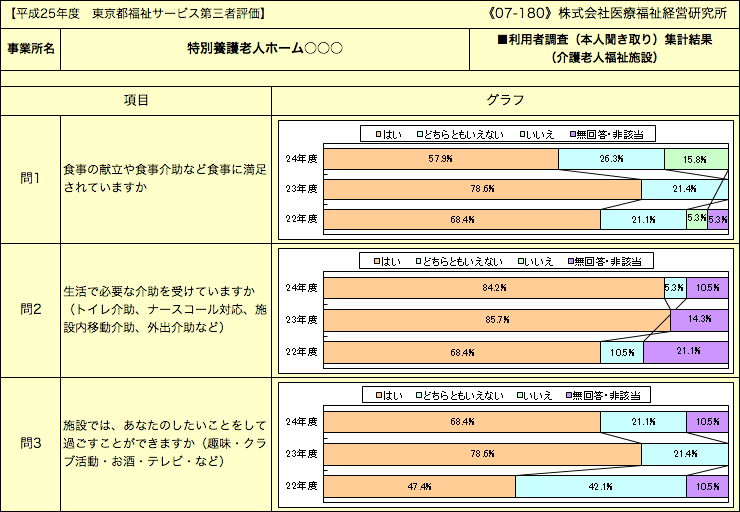Screen dimensions: 740x512
Task: Select the 78.6% segment in 問3 23年度 bar
Action: pos(482,454)
